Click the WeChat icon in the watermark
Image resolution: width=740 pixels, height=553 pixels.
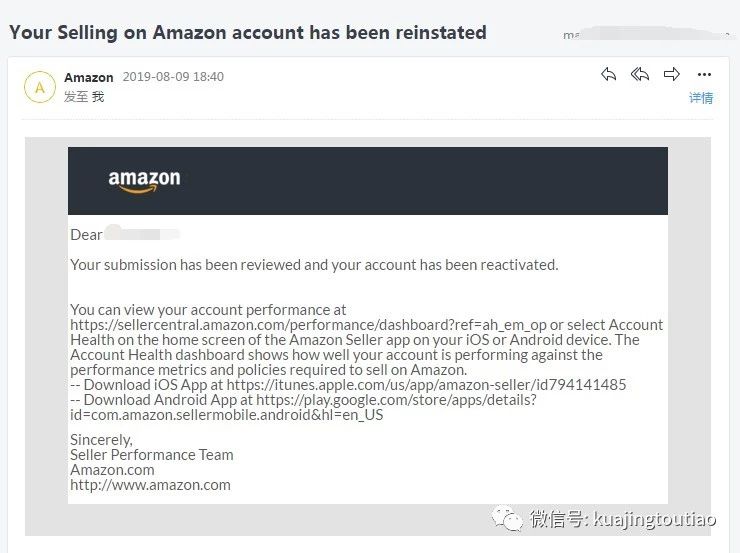point(511,519)
